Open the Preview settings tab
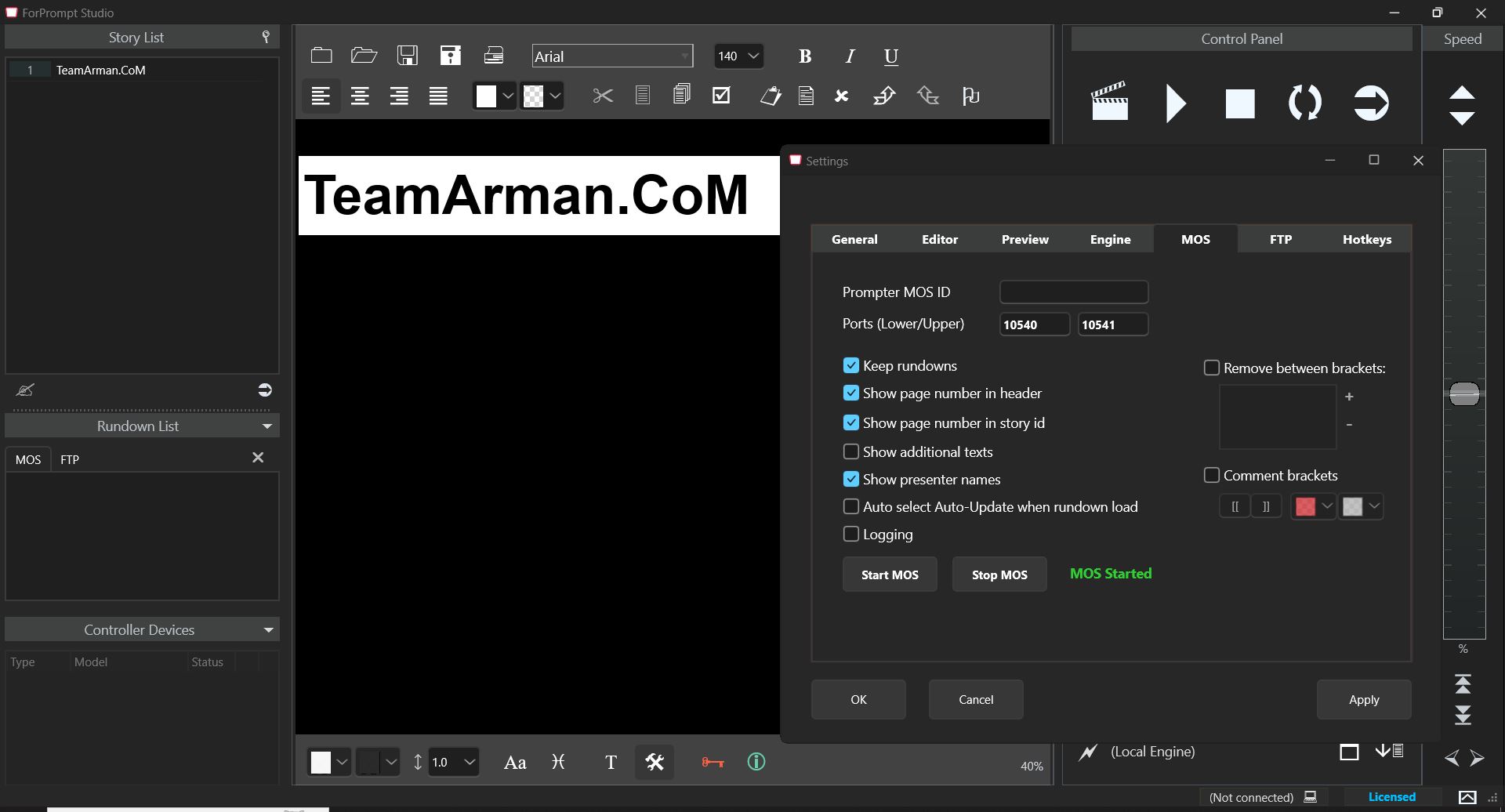The height and width of the screenshot is (812, 1505). (x=1024, y=239)
